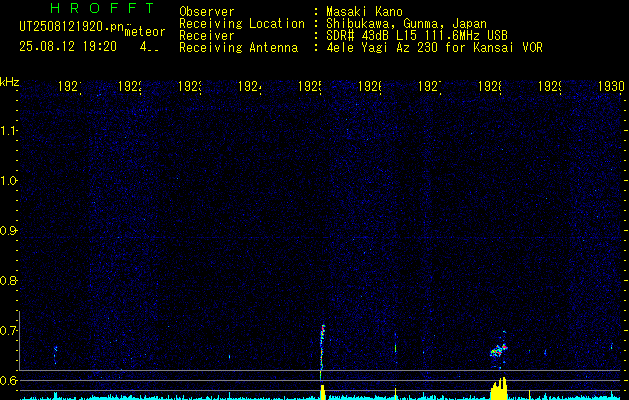Click the 0.6 frequency axis label
This screenshot has height=400, width=629.
8,380
